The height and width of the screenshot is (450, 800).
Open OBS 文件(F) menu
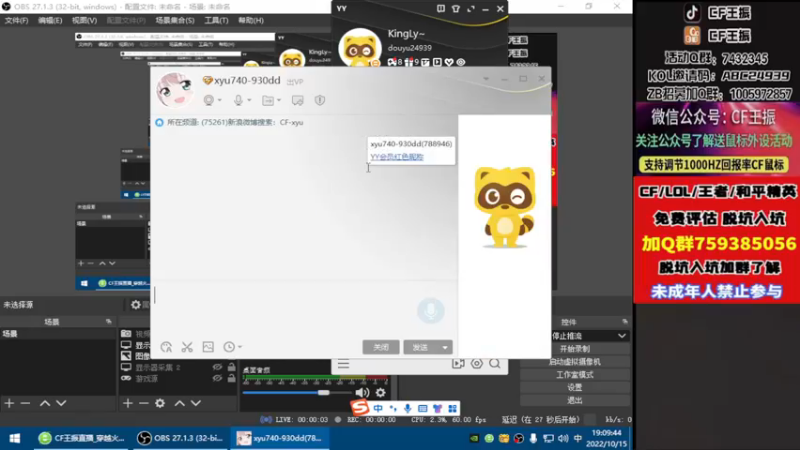point(16,20)
